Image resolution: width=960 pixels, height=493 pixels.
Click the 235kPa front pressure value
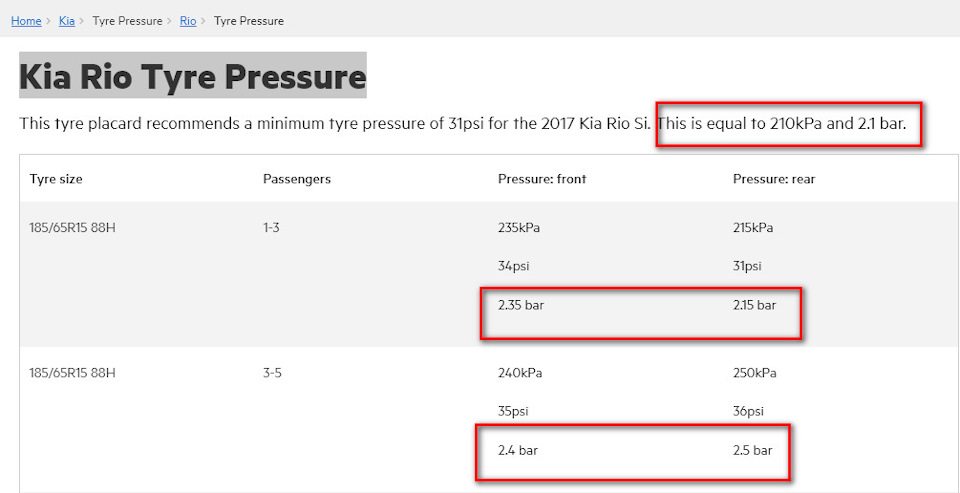(x=519, y=227)
